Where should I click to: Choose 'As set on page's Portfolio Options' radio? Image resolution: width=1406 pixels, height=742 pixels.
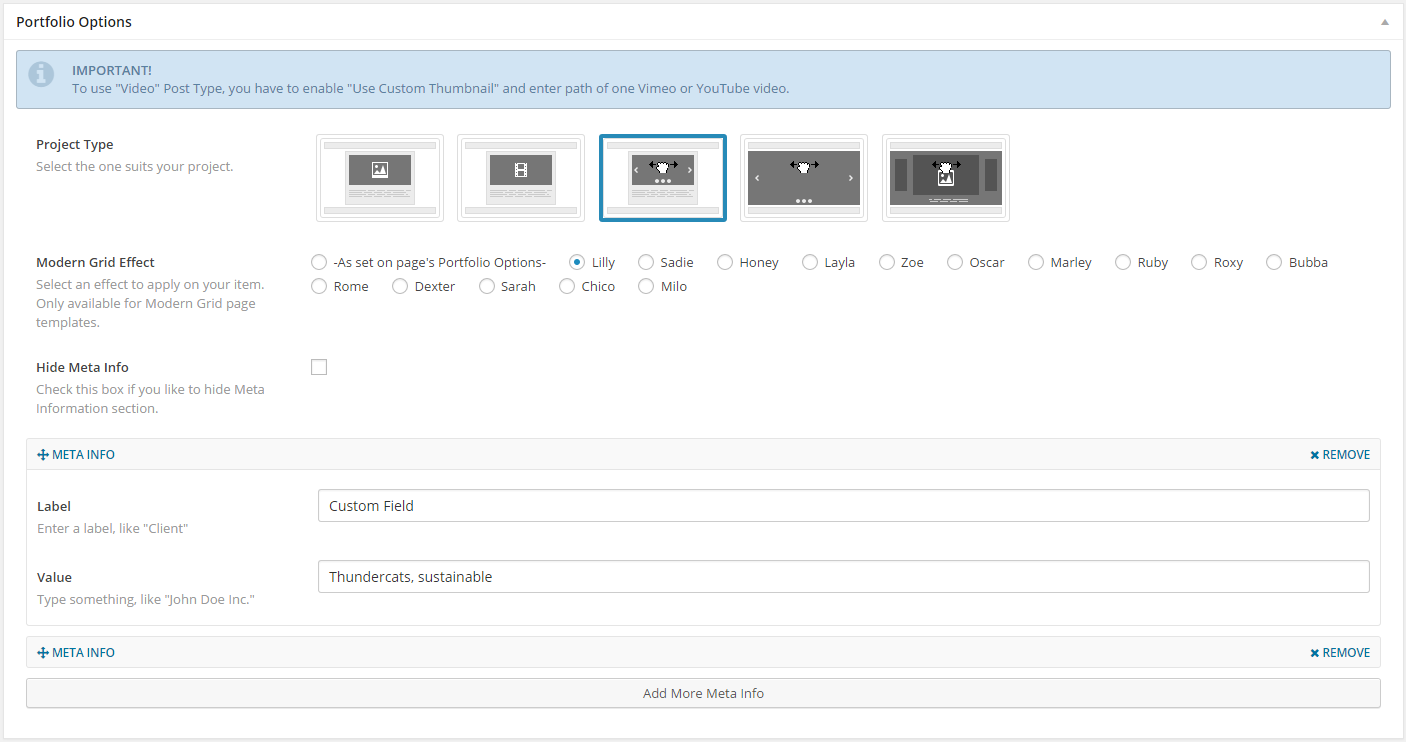pyautogui.click(x=319, y=263)
